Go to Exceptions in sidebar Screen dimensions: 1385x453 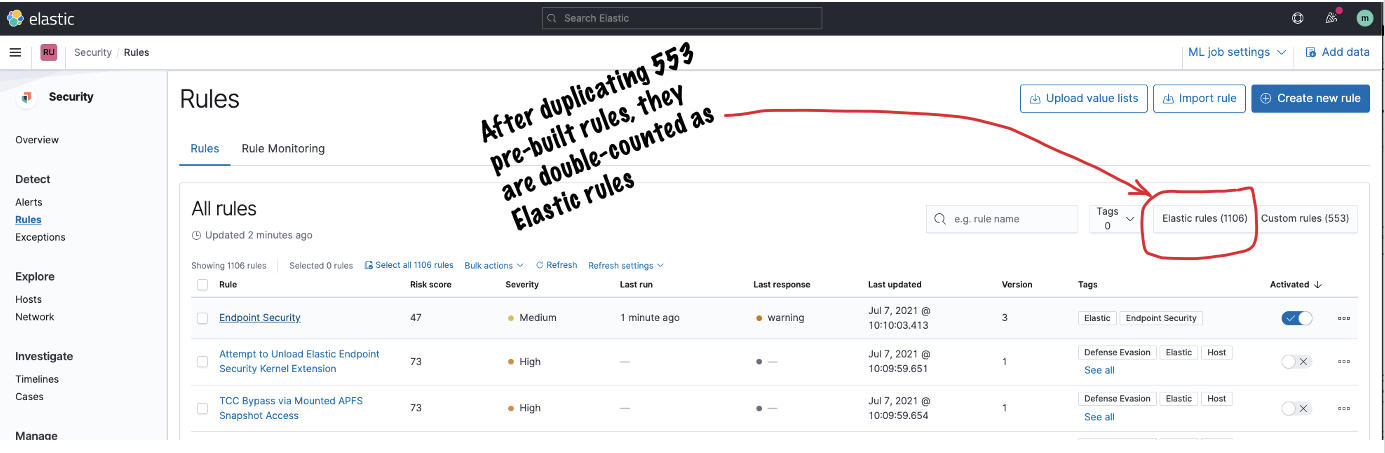point(40,237)
